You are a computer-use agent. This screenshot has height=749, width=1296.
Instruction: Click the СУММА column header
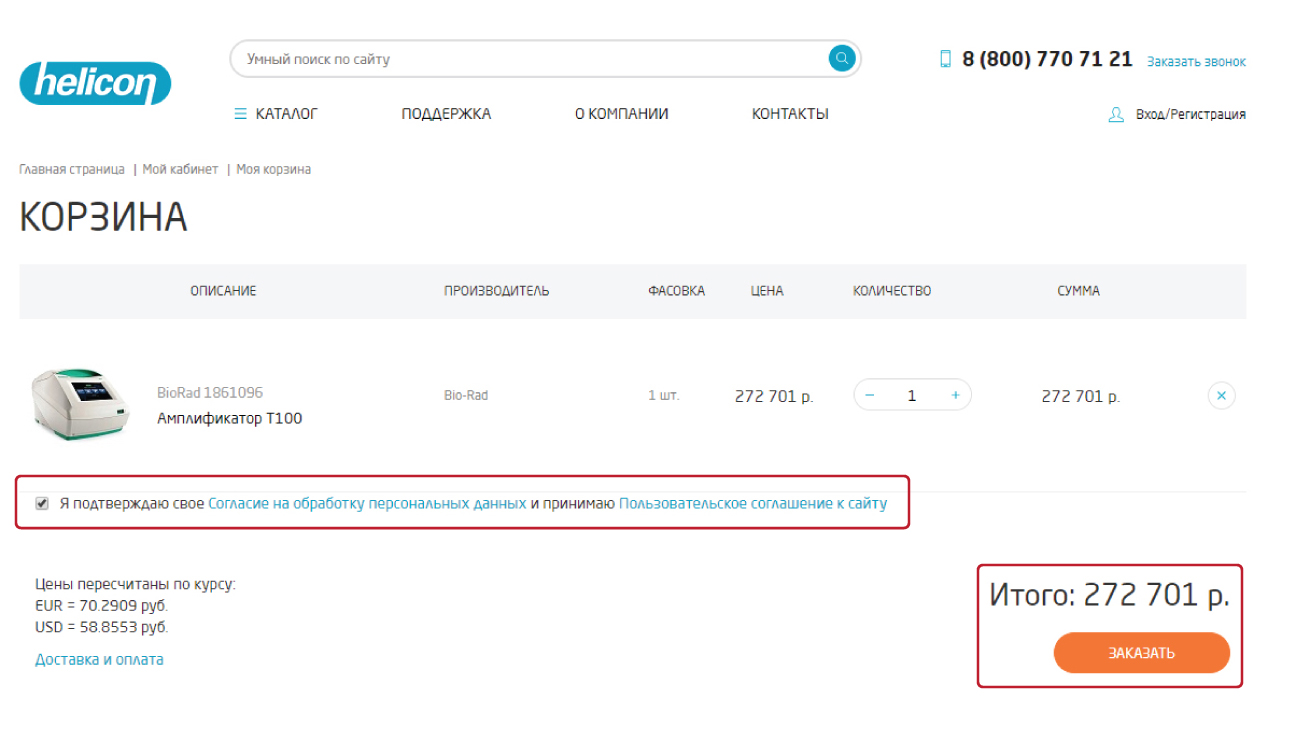(x=1078, y=291)
